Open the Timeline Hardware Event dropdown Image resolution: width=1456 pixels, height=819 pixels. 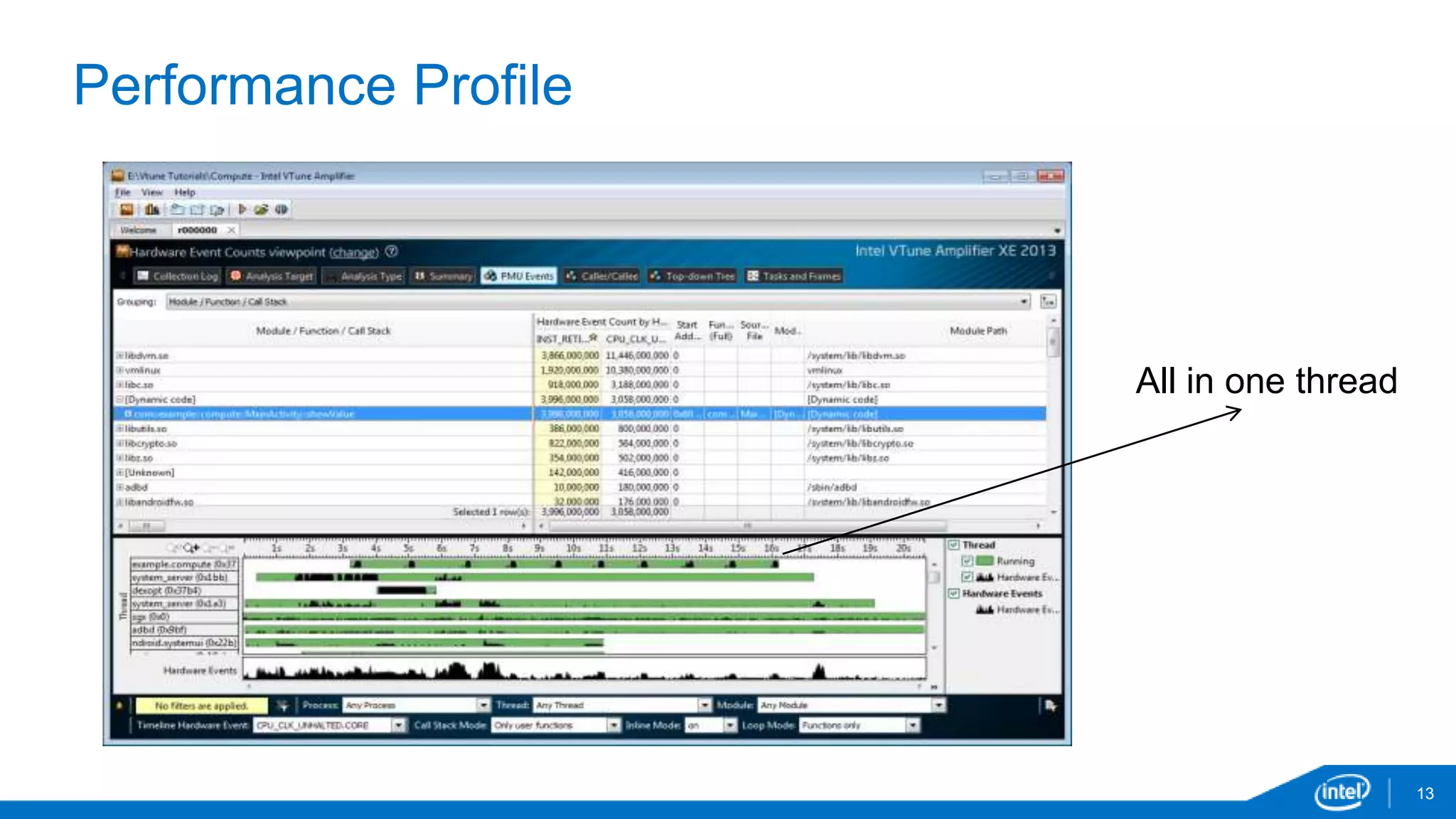tap(398, 725)
